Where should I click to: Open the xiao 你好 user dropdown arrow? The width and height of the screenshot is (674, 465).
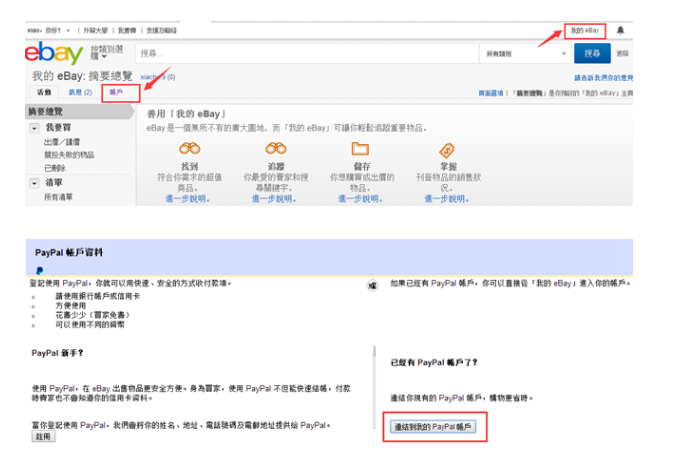click(68, 31)
